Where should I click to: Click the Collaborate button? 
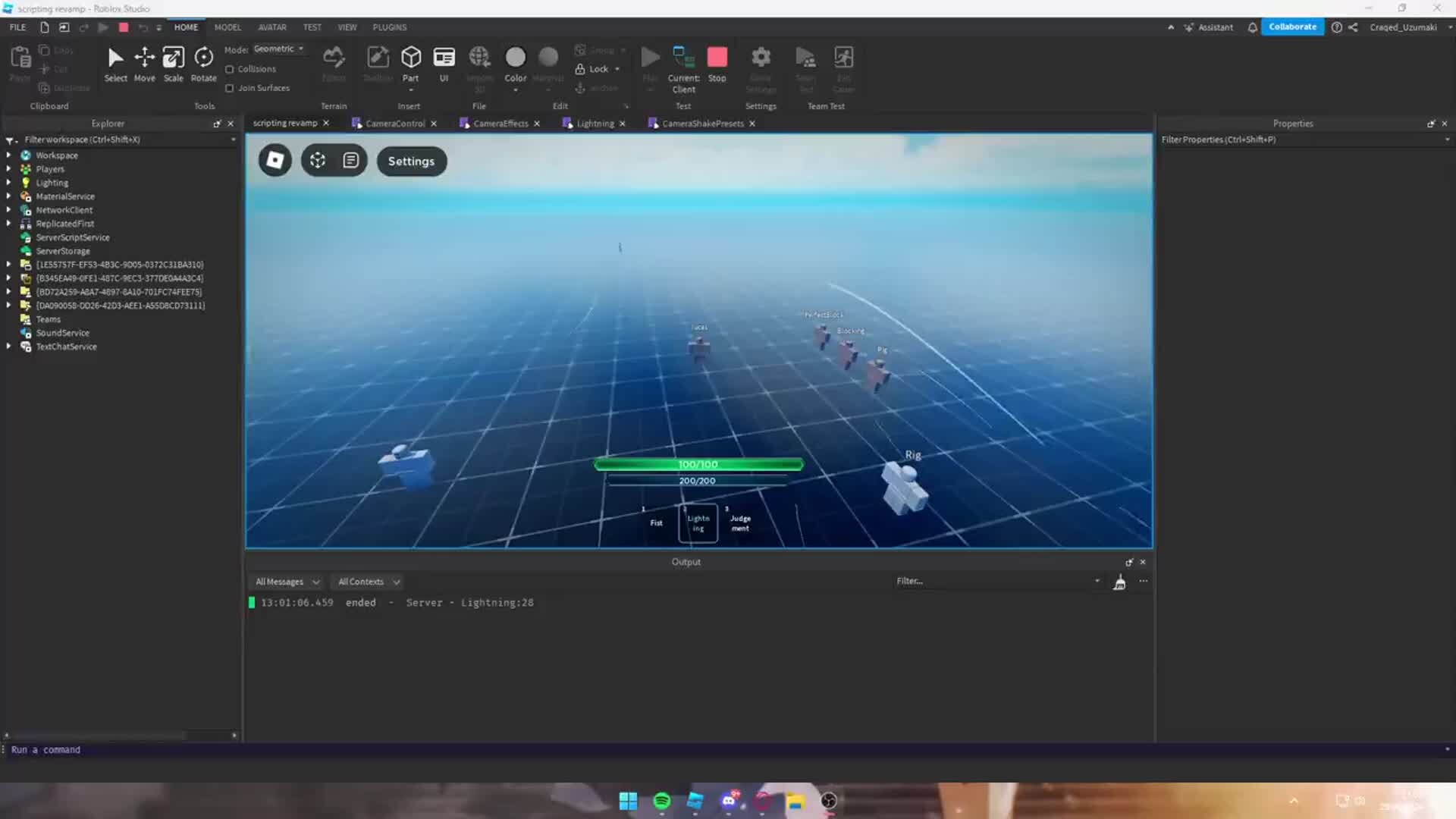1292,27
